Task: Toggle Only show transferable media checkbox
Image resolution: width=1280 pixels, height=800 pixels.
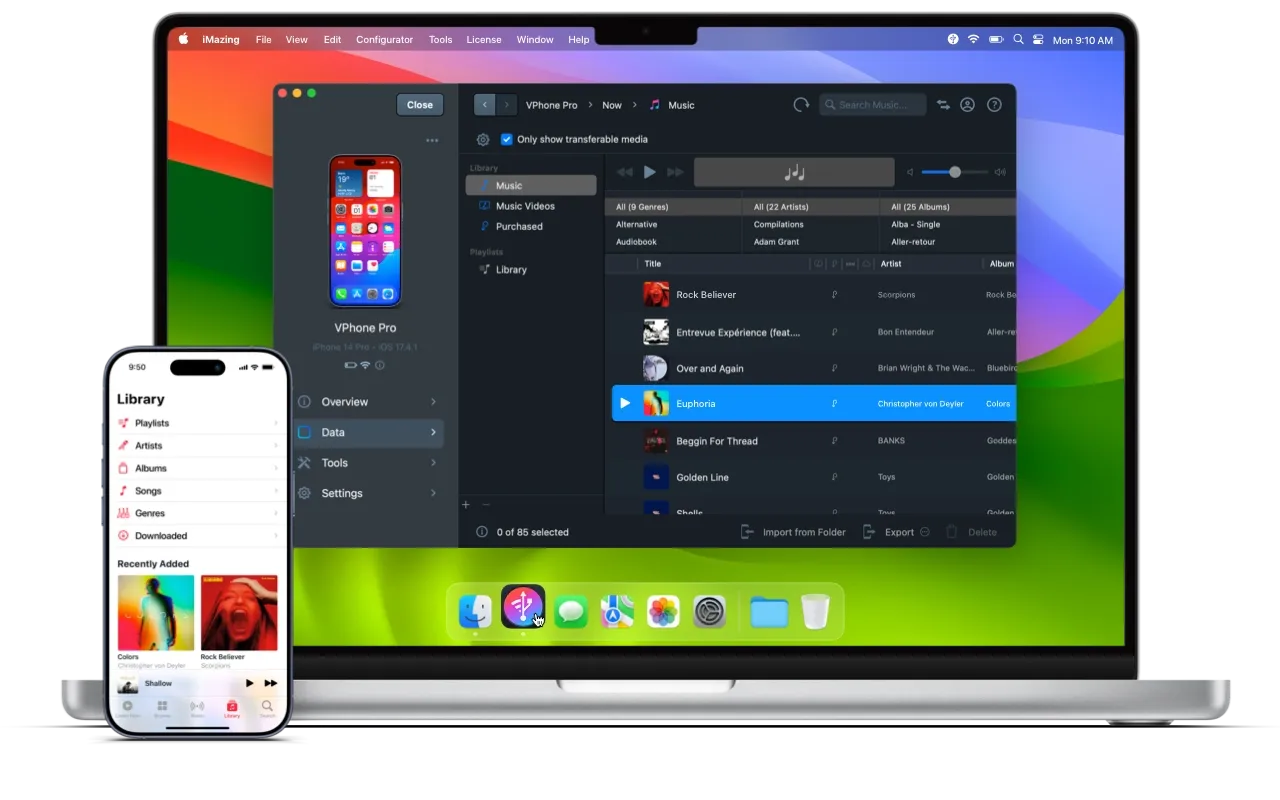Action: click(506, 140)
